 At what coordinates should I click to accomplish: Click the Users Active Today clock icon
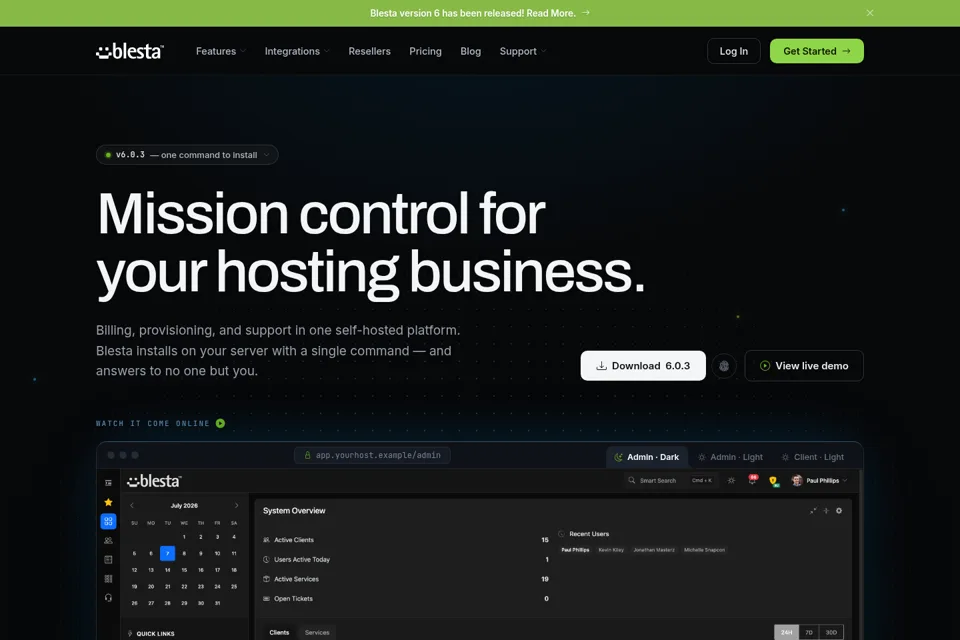click(x=266, y=560)
